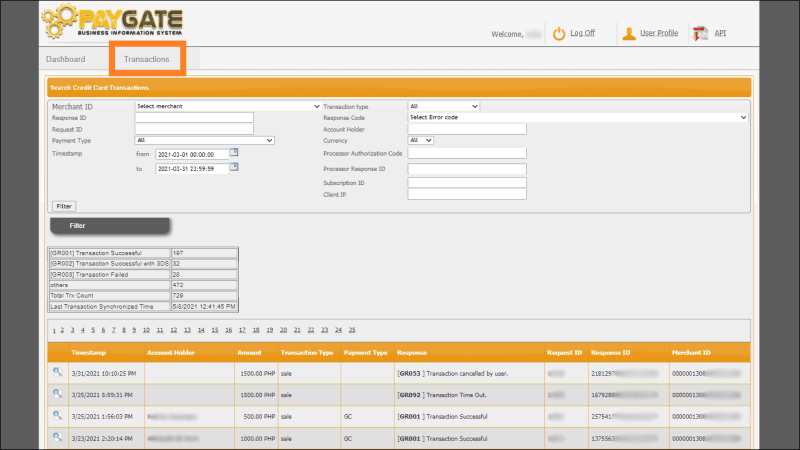Go to results page 10
This screenshot has width=800, height=450.
click(146, 330)
